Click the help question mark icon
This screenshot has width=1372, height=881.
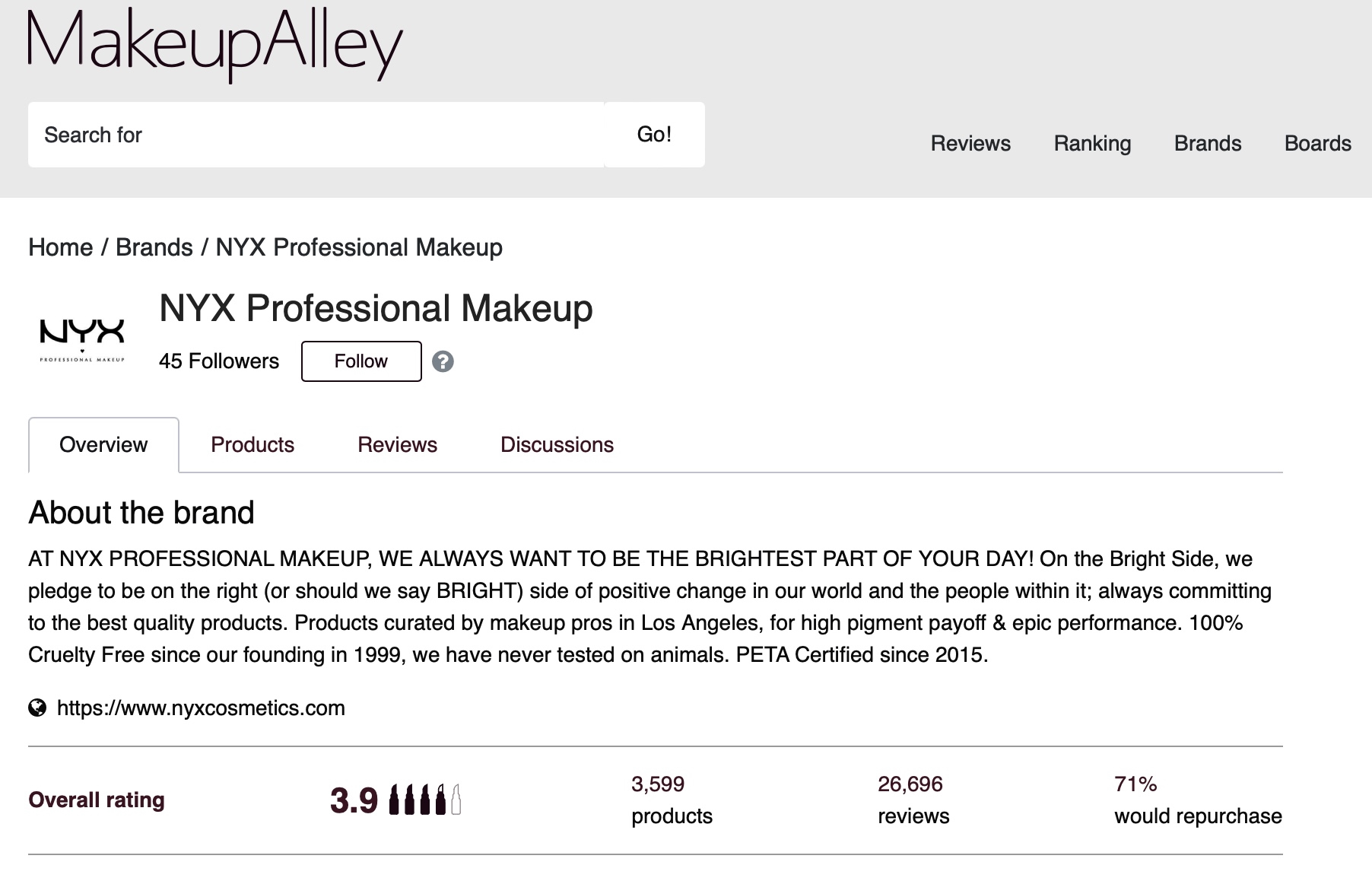point(443,361)
